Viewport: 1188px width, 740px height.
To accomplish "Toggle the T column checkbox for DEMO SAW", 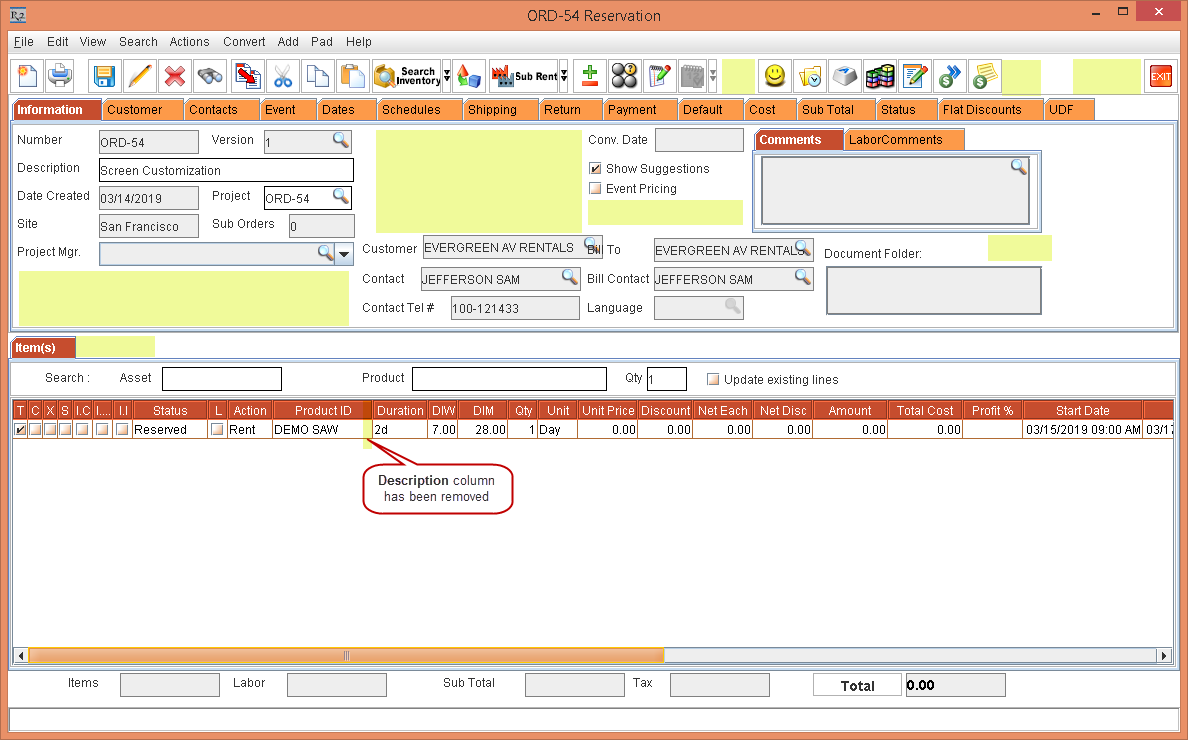I will point(20,429).
